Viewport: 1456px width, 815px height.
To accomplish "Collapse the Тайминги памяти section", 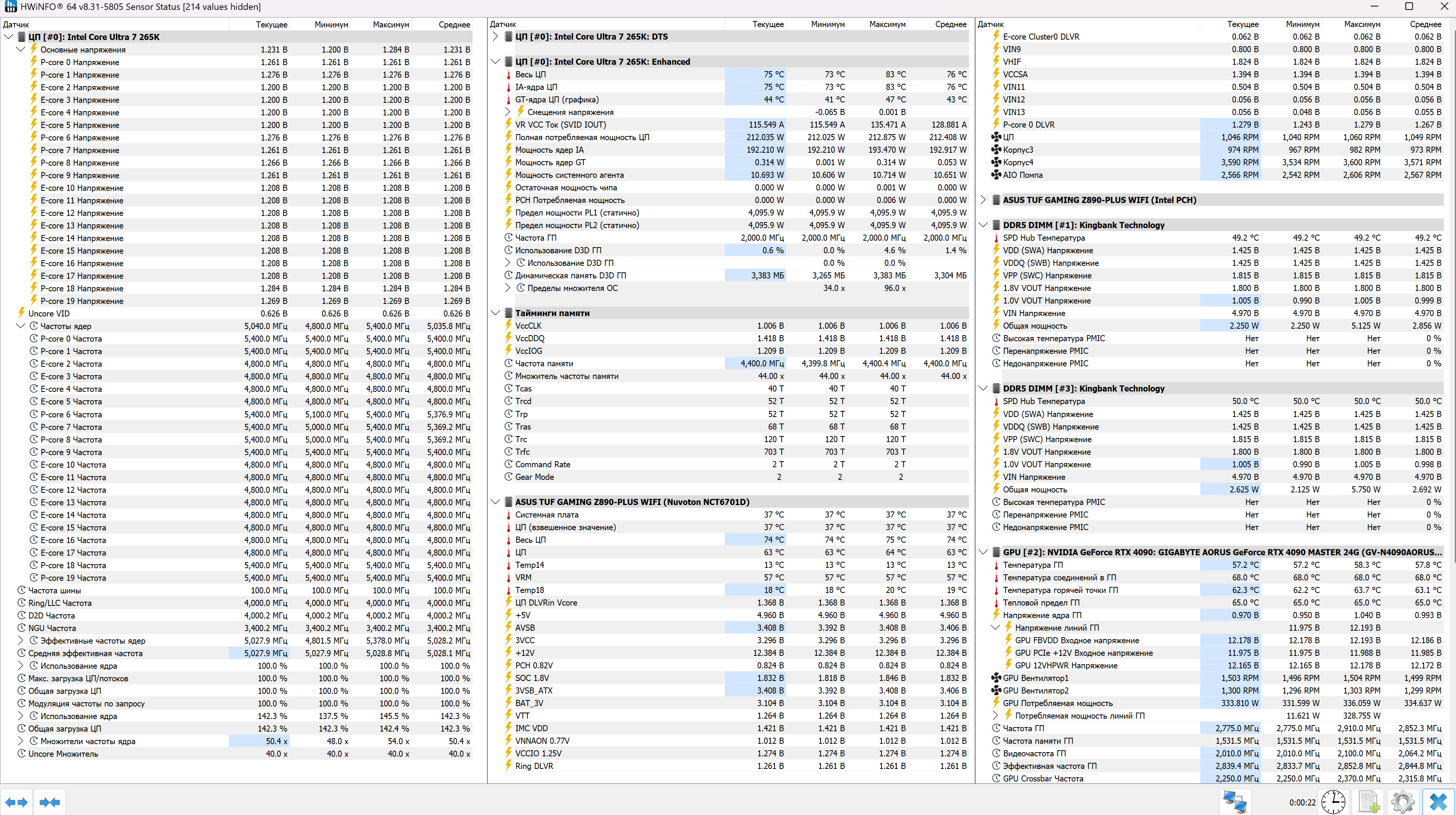I will [x=496, y=313].
